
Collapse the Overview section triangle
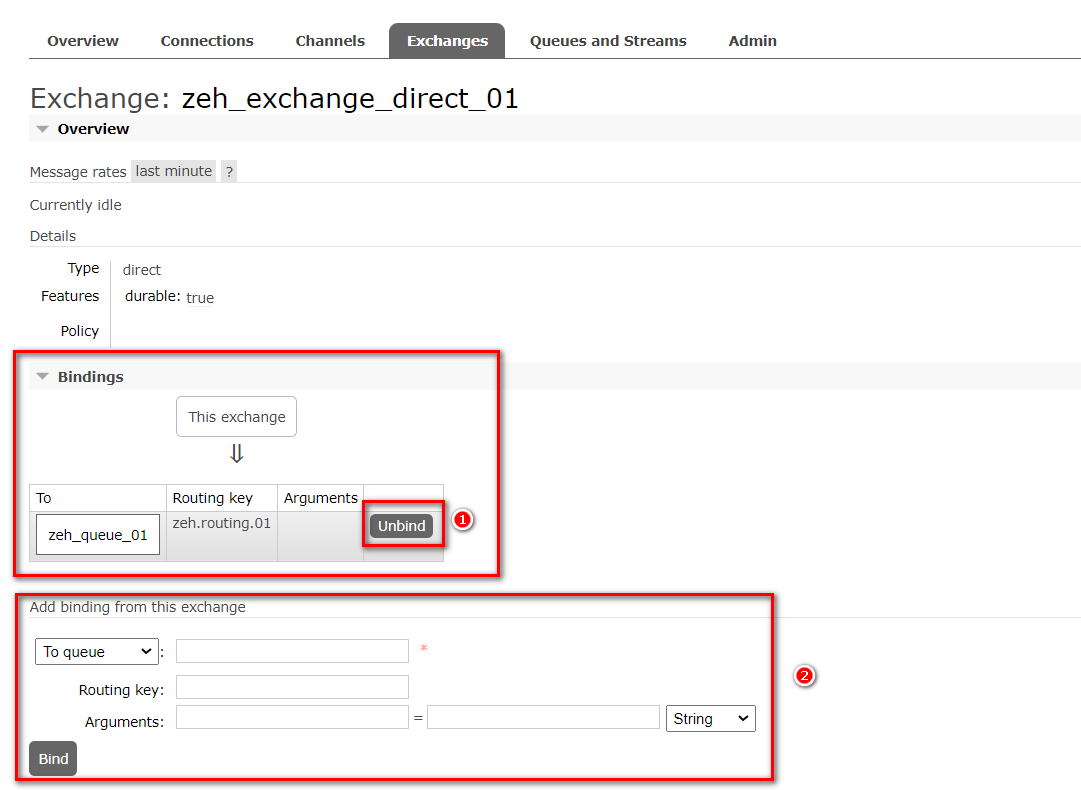(x=43, y=129)
